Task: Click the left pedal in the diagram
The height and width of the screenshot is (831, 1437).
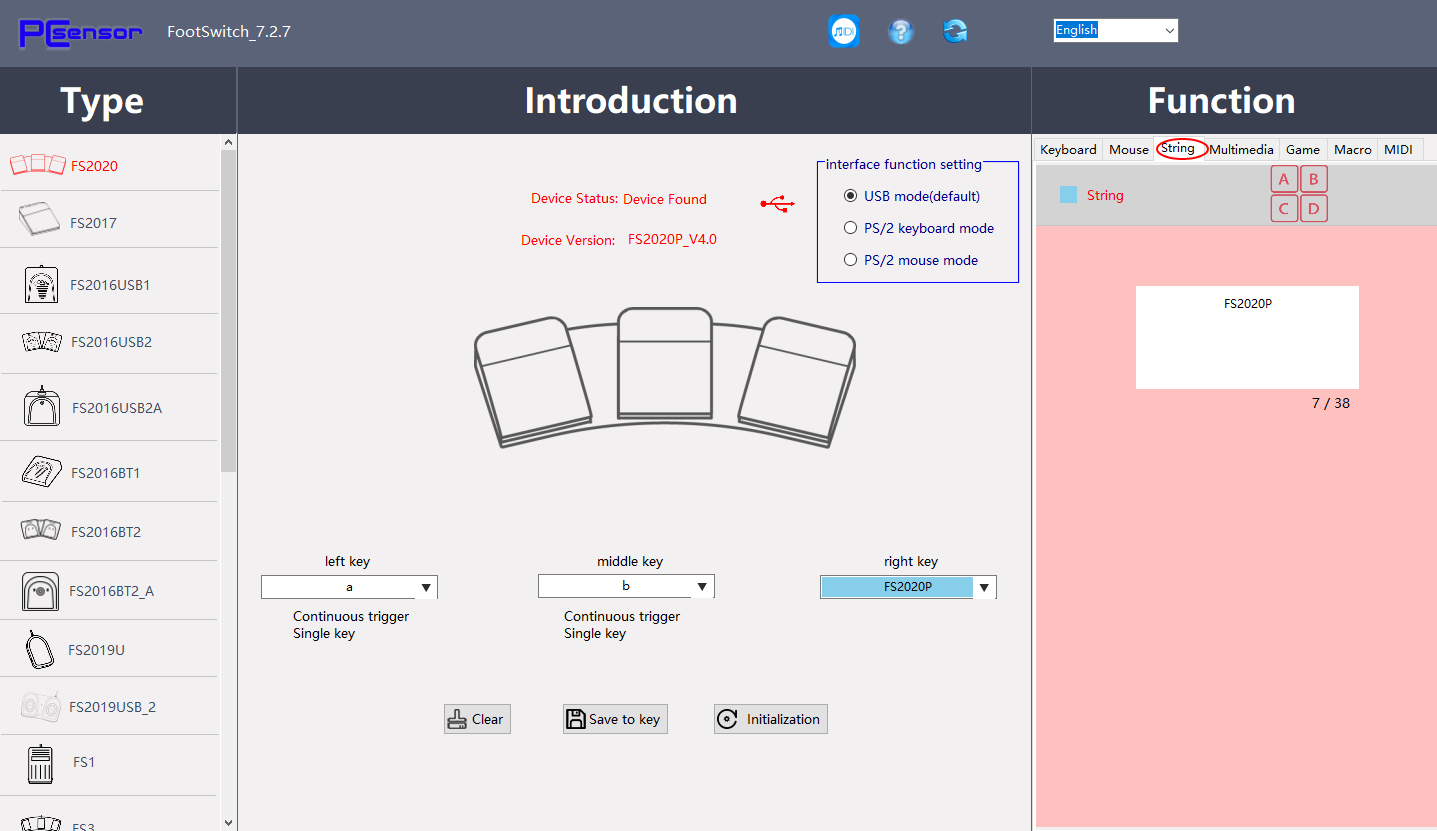Action: 531,380
